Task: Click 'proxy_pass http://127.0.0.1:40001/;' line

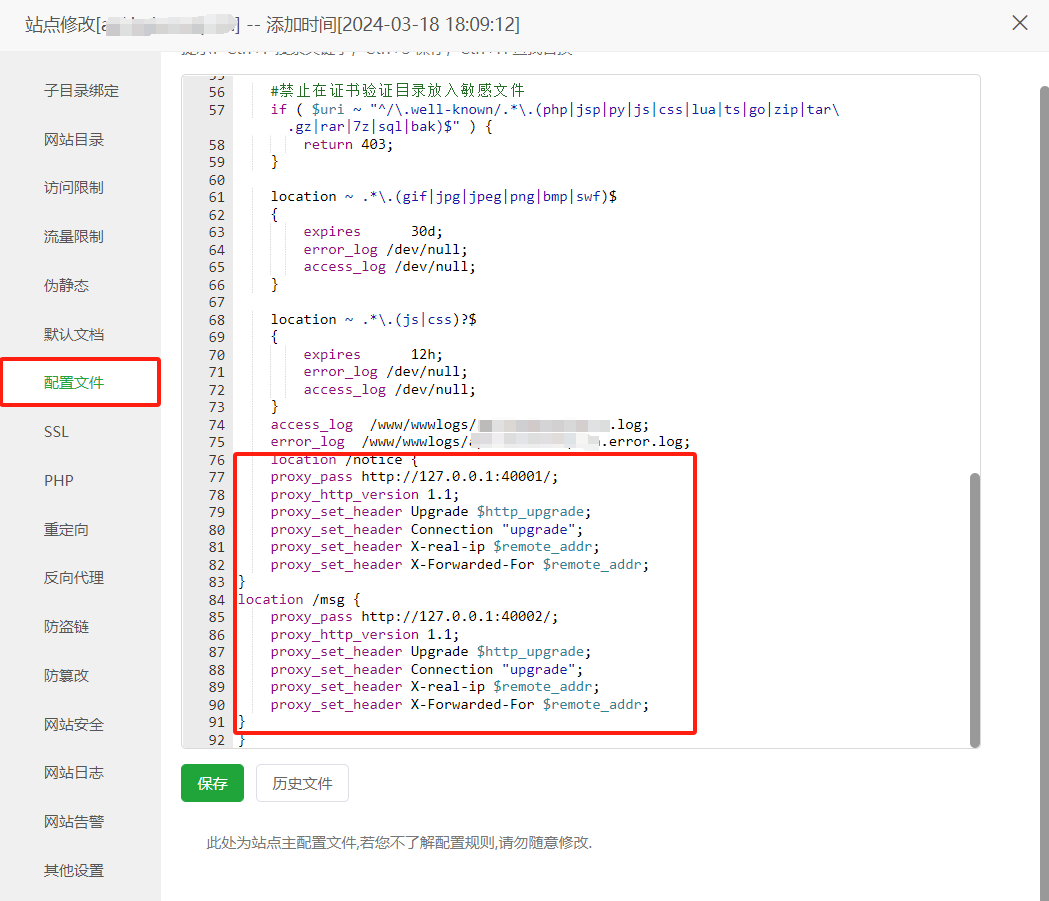Action: [x=414, y=477]
